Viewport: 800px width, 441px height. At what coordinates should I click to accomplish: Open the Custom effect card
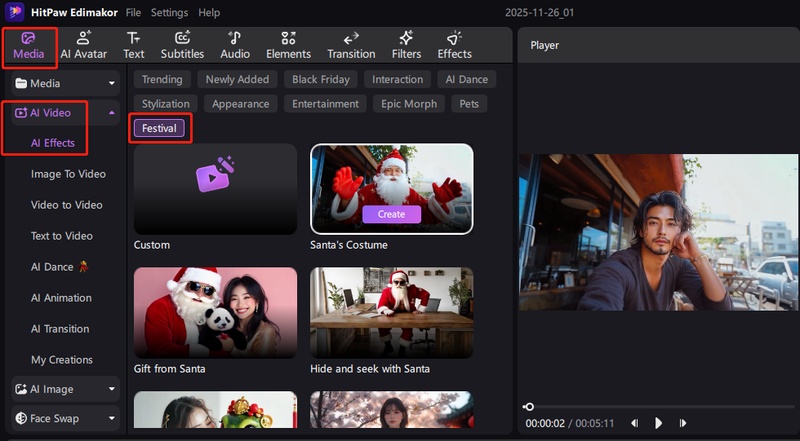[x=215, y=189]
